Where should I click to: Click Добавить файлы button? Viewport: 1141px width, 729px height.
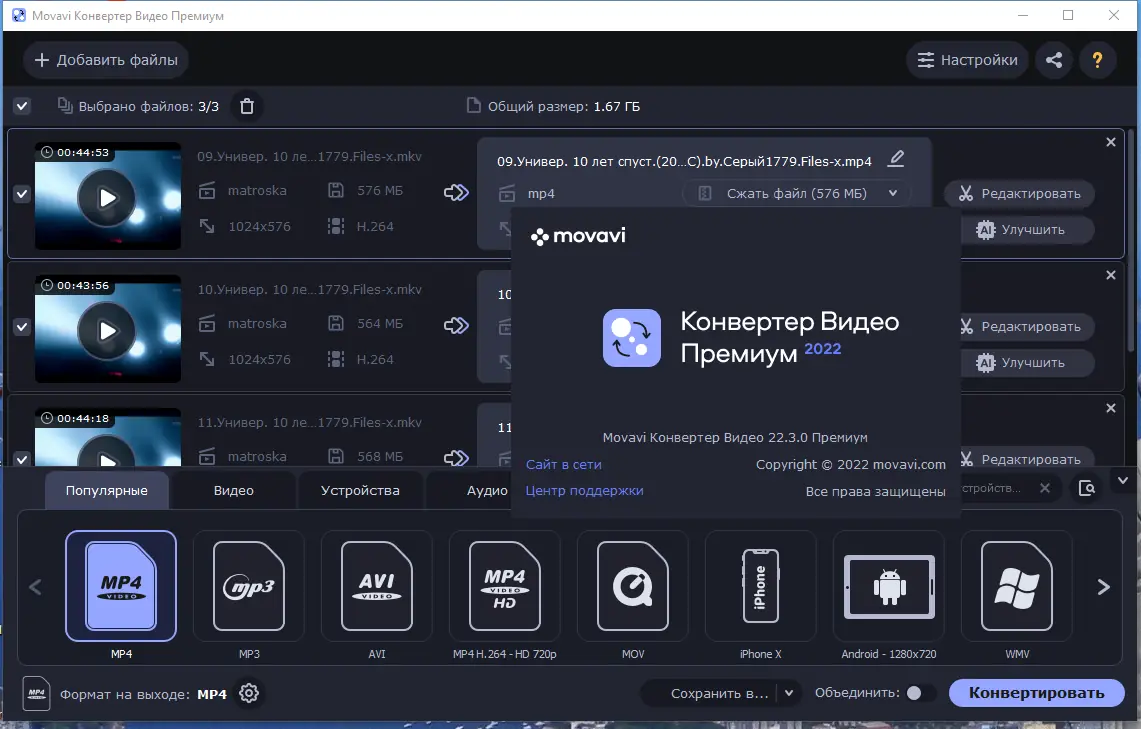tap(106, 60)
